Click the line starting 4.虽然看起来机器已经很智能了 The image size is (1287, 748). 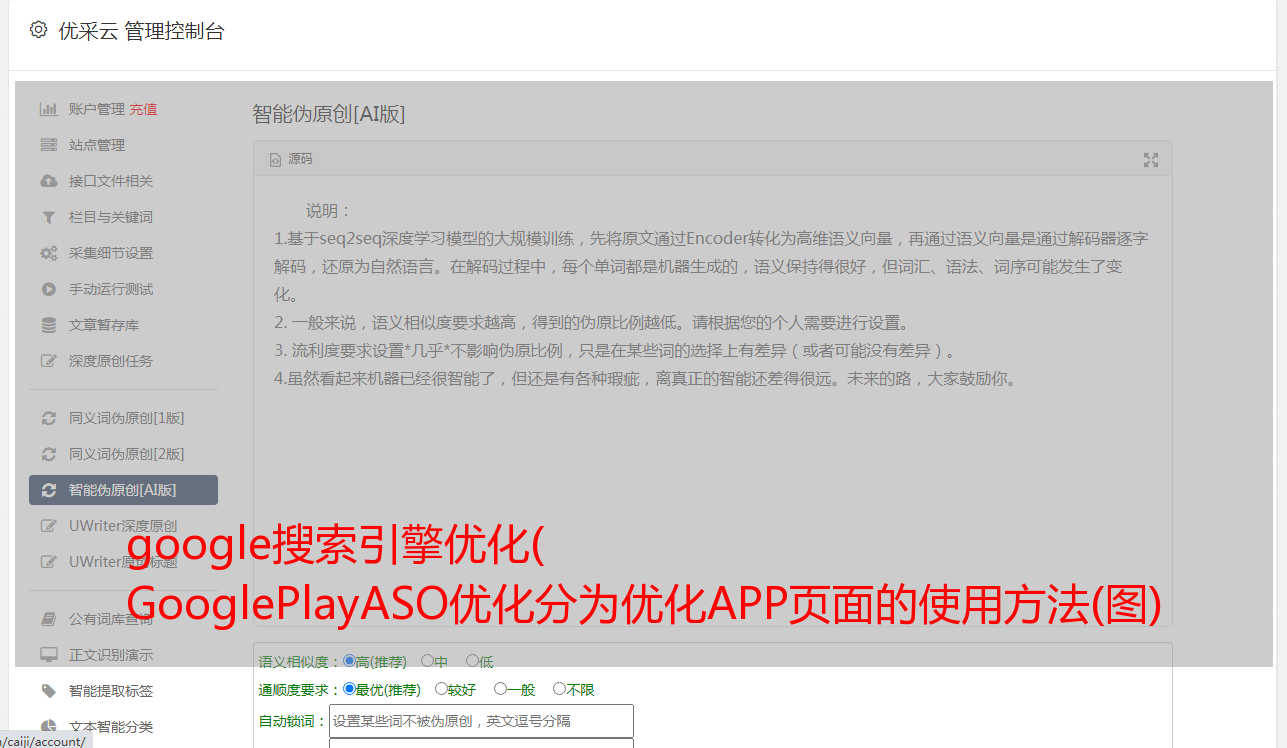click(646, 379)
